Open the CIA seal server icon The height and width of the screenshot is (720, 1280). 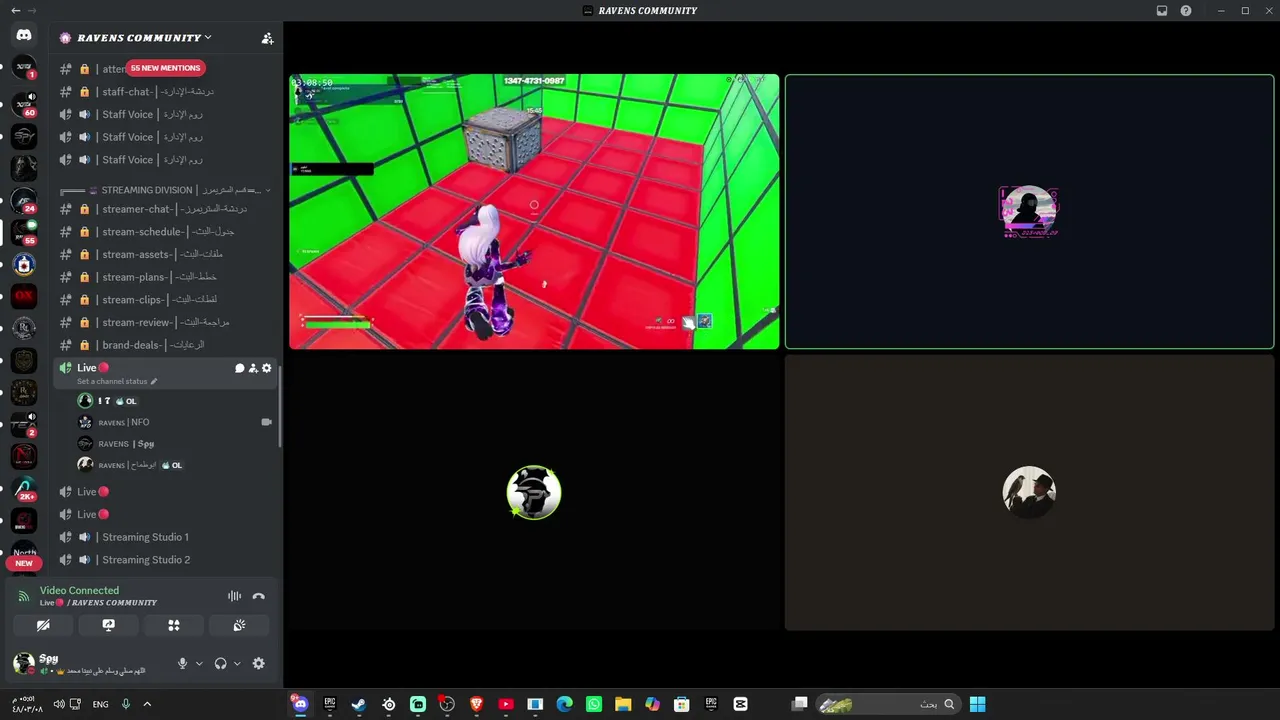click(x=24, y=264)
